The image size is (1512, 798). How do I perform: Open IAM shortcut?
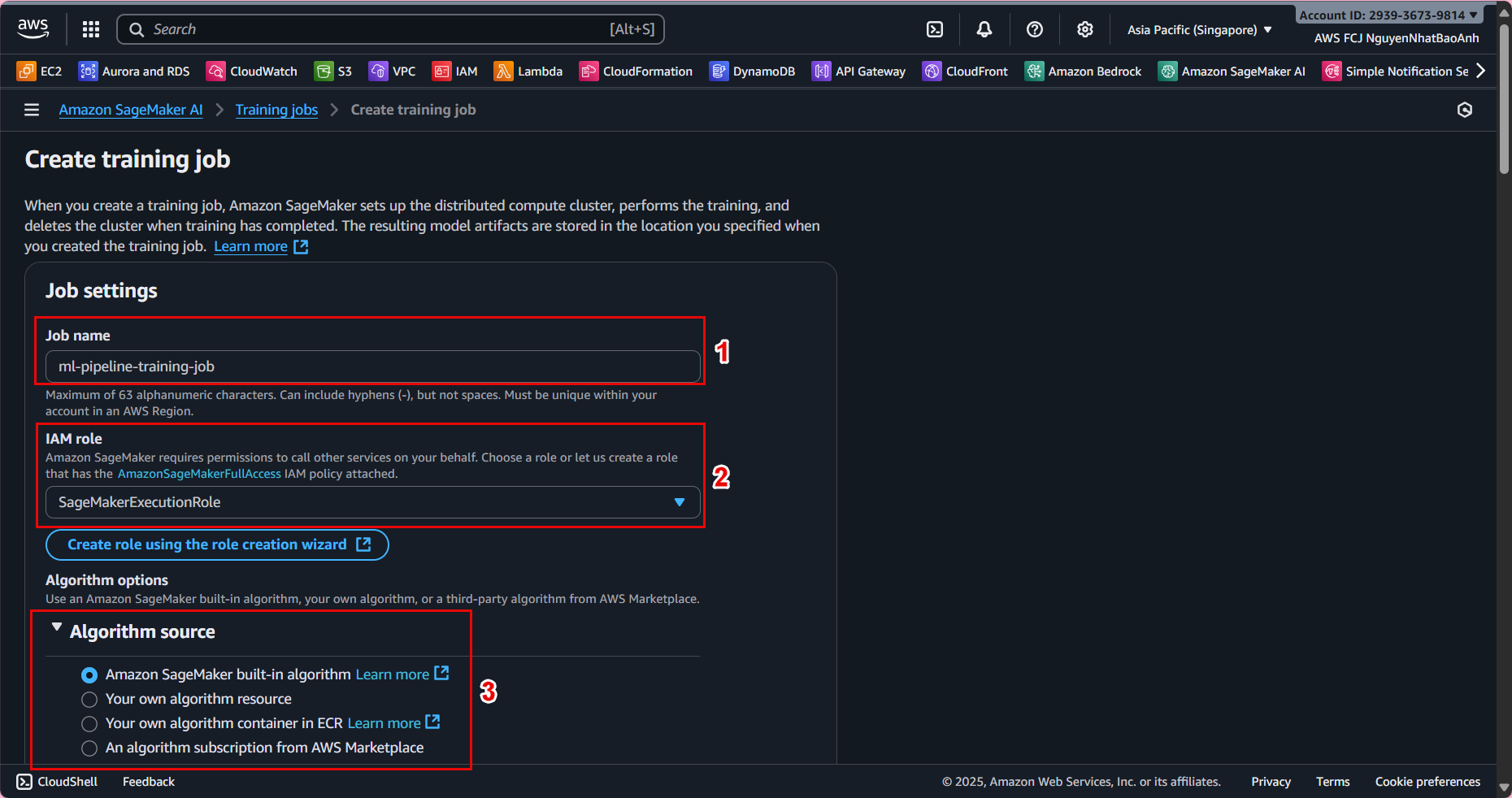455,72
